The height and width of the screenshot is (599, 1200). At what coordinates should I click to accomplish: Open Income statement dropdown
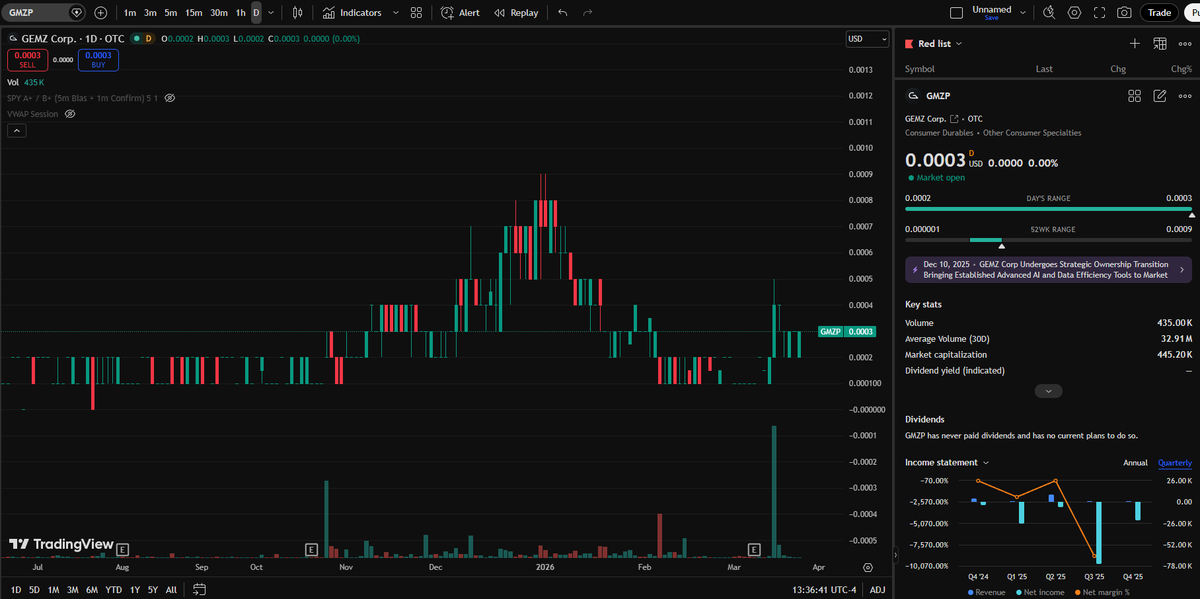[x=947, y=463]
